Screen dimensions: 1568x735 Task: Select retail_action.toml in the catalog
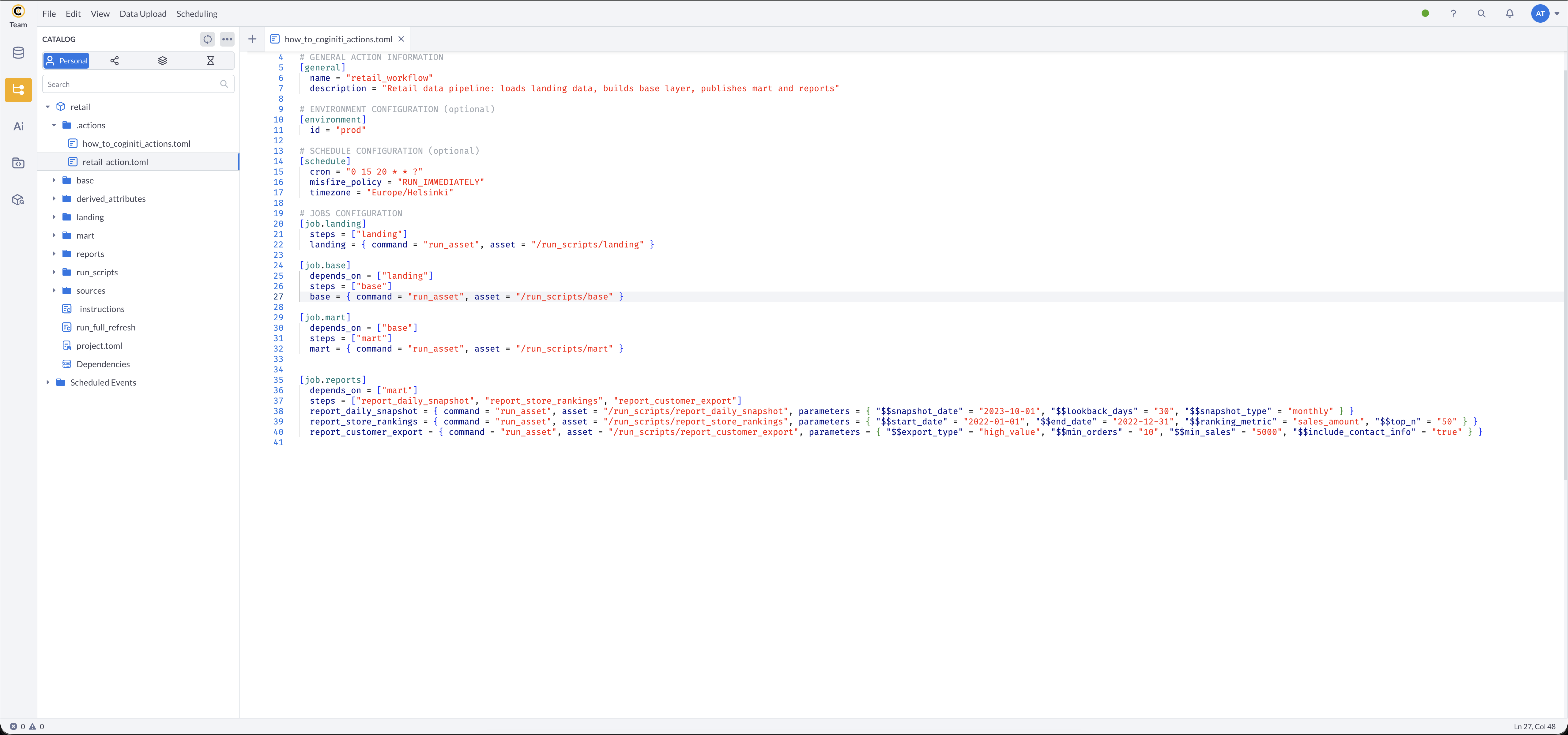point(115,162)
